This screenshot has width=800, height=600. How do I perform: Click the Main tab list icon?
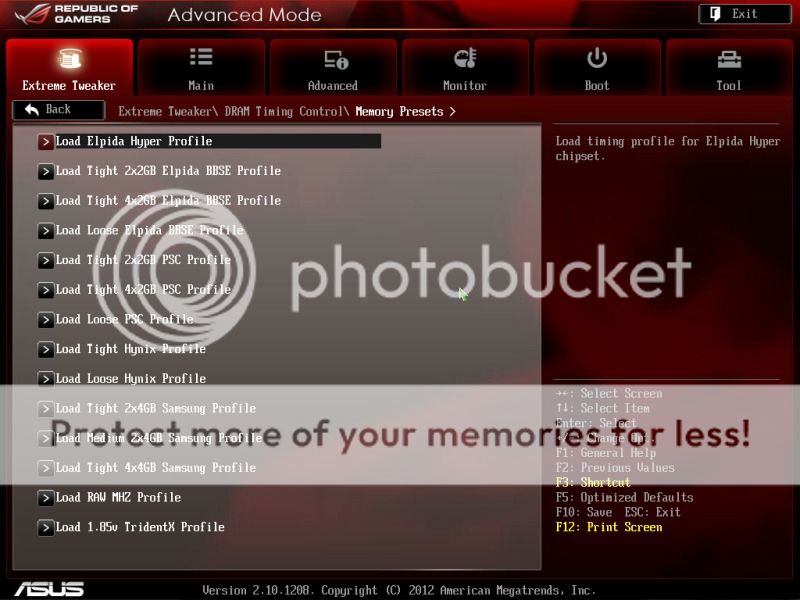point(201,57)
